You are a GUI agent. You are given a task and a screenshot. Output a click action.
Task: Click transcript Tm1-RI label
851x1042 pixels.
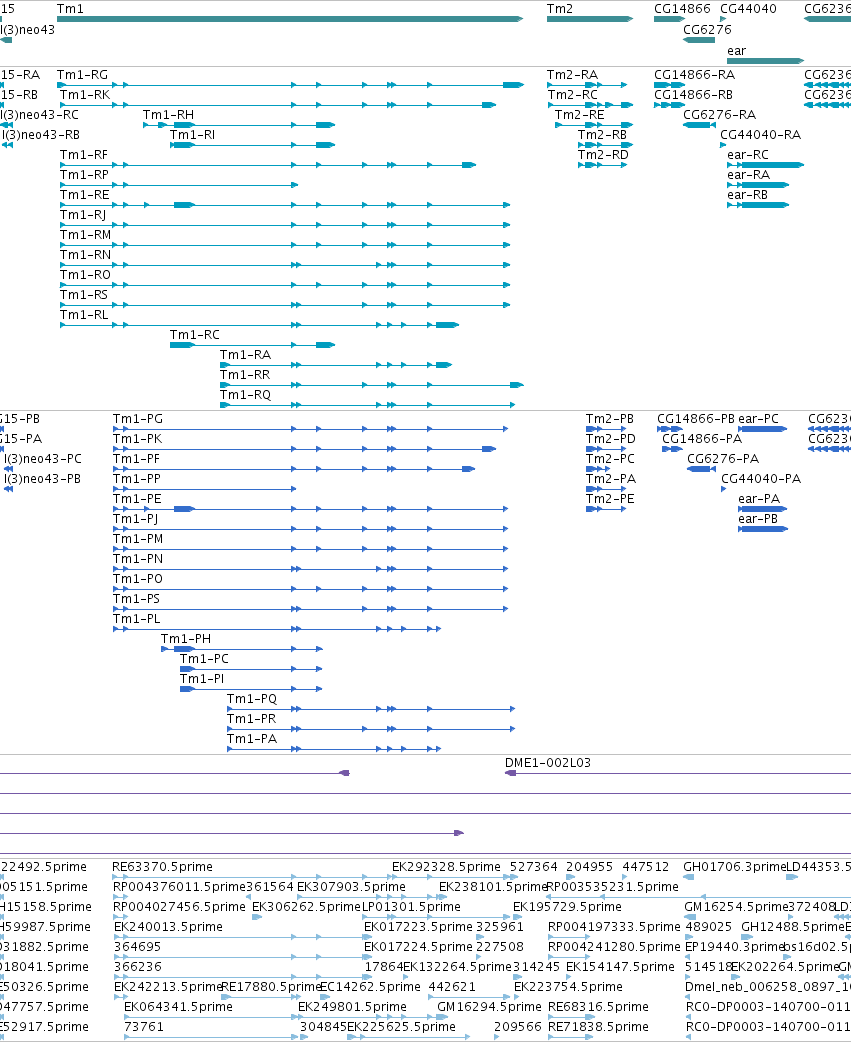[x=193, y=135]
